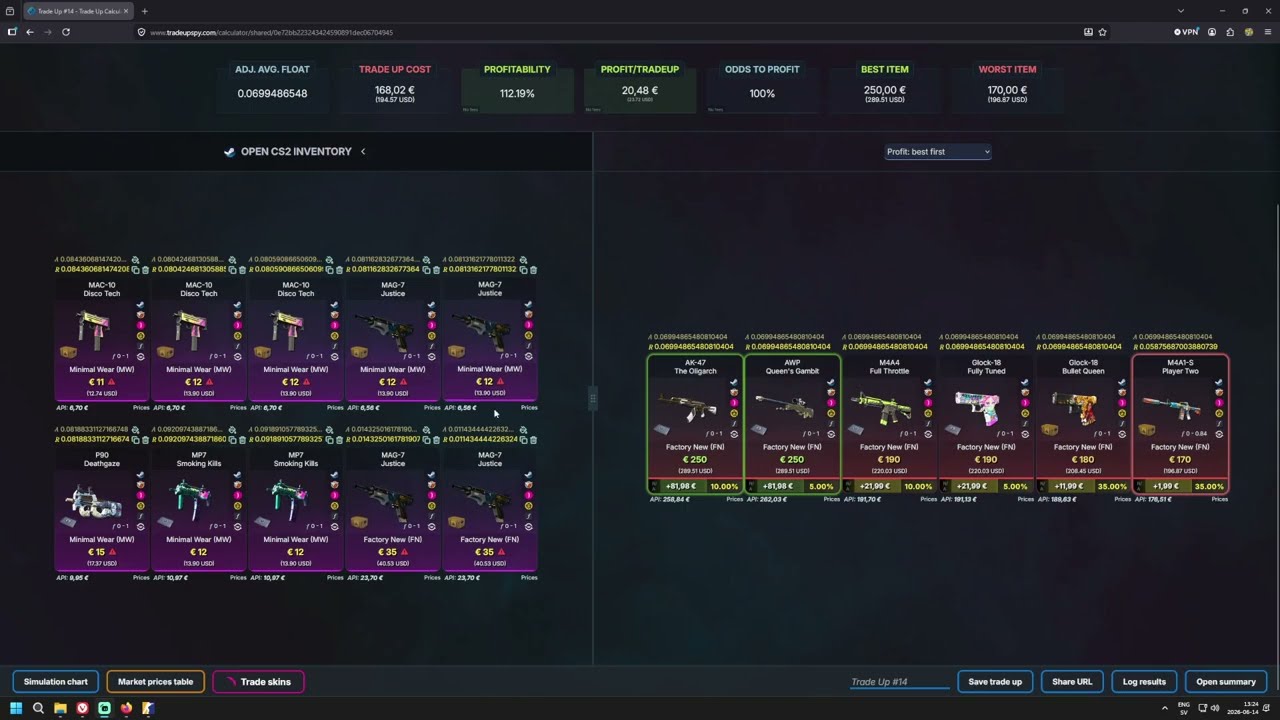Open the Market prices table

click(x=155, y=682)
